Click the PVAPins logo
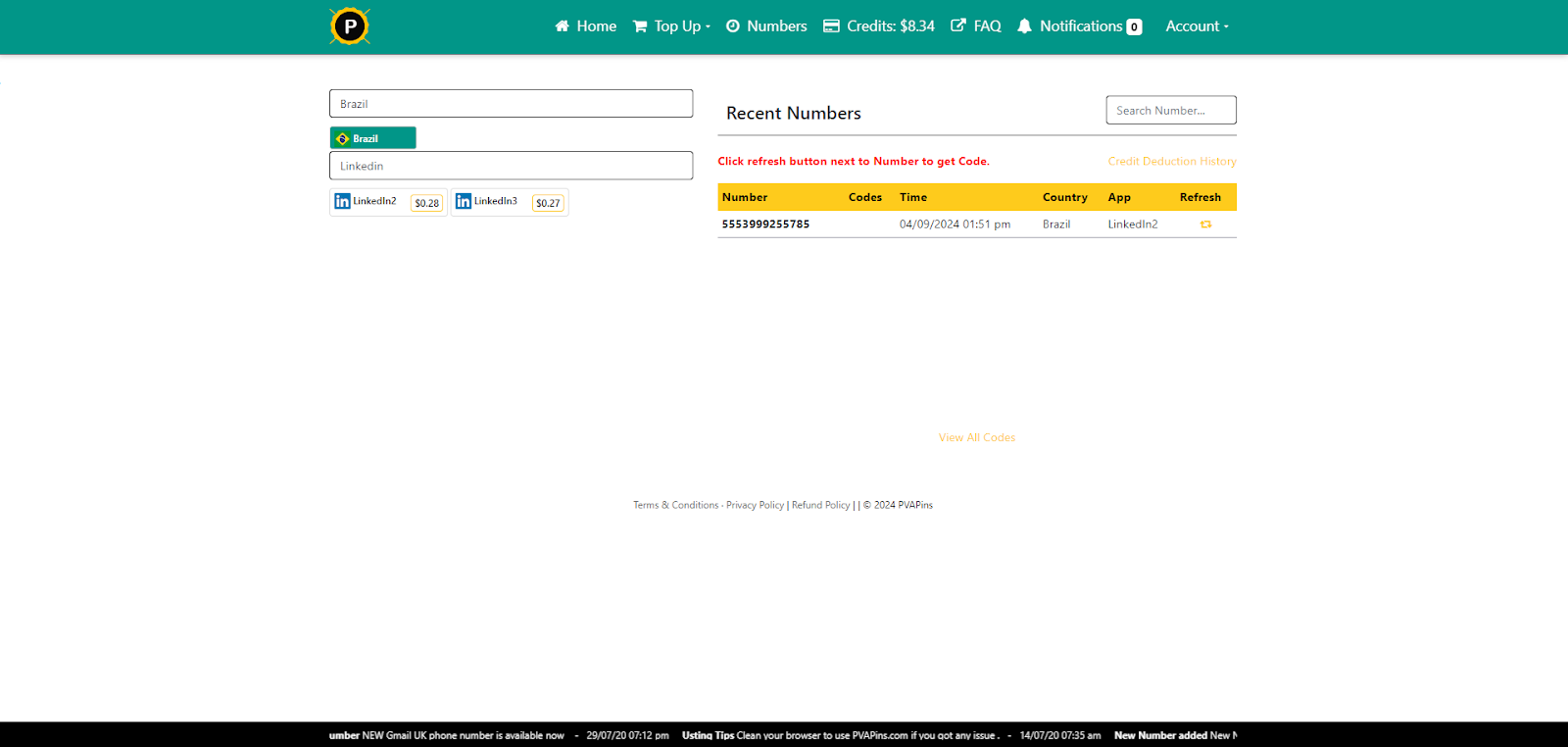Image resolution: width=1568 pixels, height=747 pixels. pyautogui.click(x=350, y=26)
